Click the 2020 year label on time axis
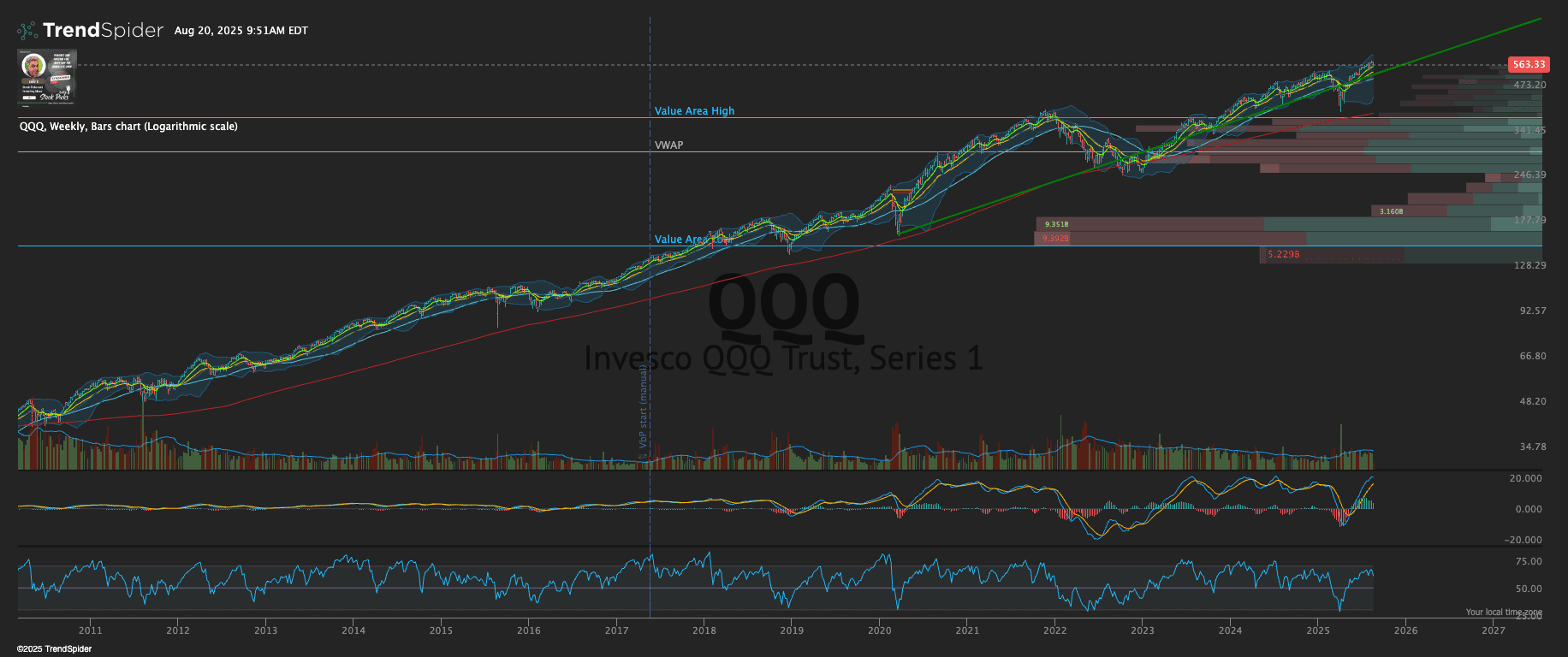This screenshot has width=1568, height=657. (x=880, y=630)
